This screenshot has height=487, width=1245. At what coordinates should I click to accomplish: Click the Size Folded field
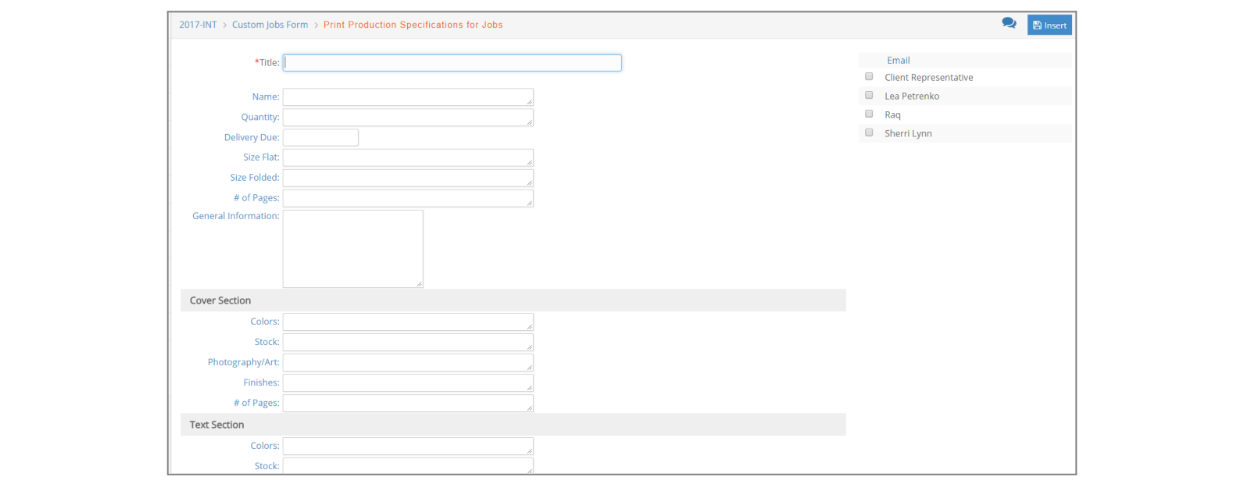coord(408,177)
